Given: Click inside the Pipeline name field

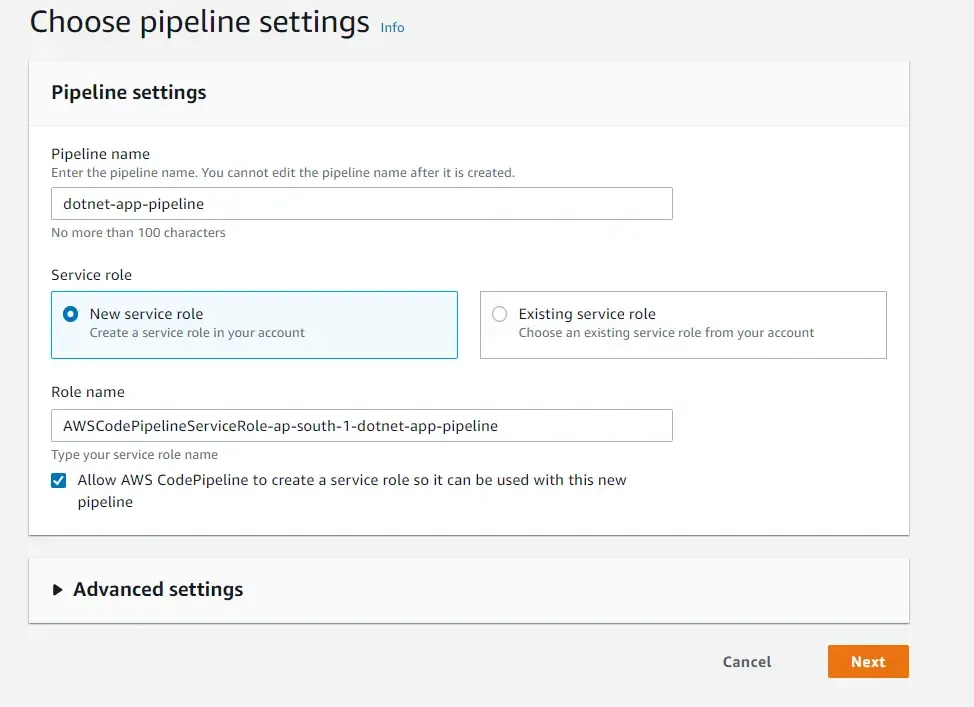Looking at the screenshot, I should tap(362, 203).
